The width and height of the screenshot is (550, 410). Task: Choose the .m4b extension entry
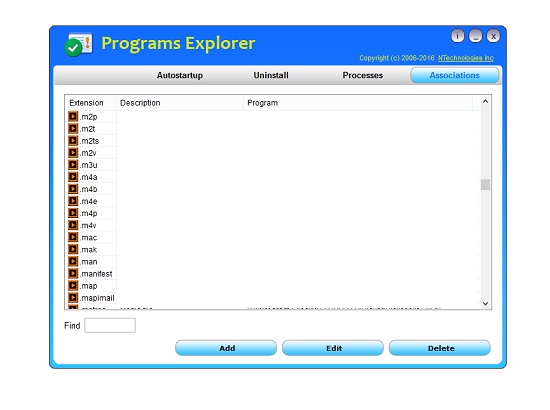pyautogui.click(x=88, y=189)
